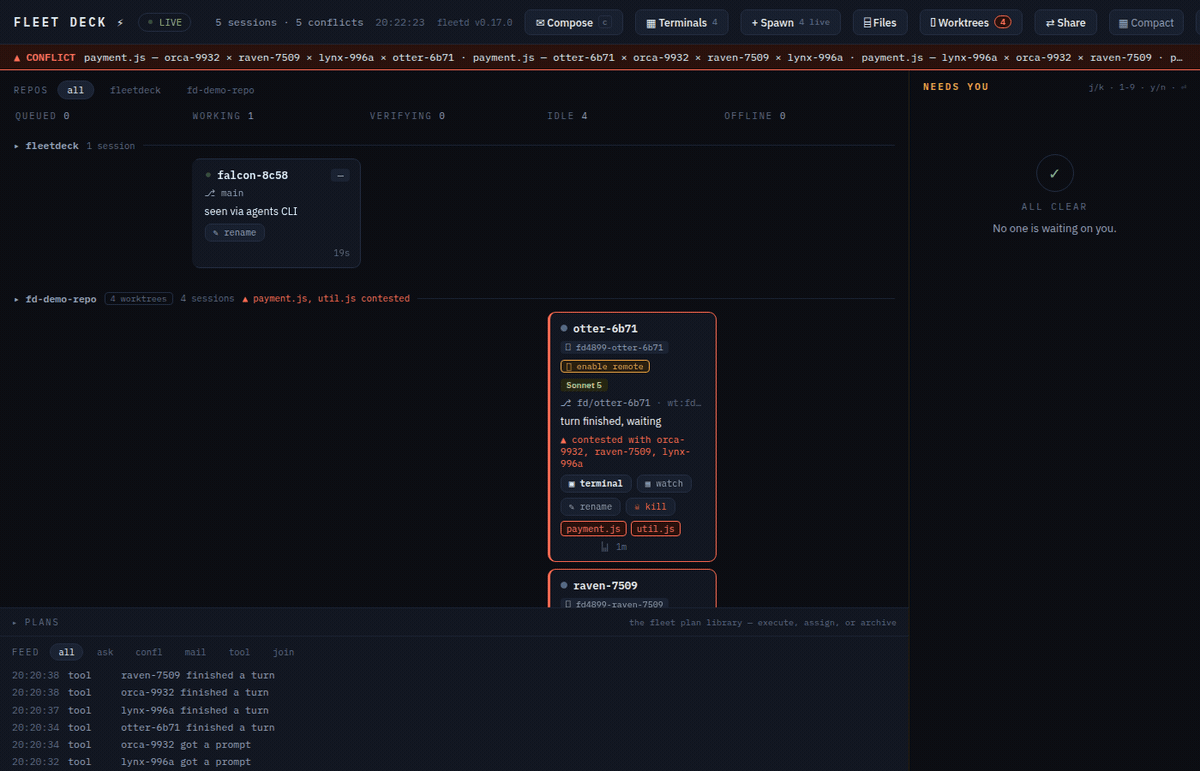Viewport: 1200px width, 771px height.
Task: Click feed row 'lynx-996a finished a turn'
Action: click(454, 710)
